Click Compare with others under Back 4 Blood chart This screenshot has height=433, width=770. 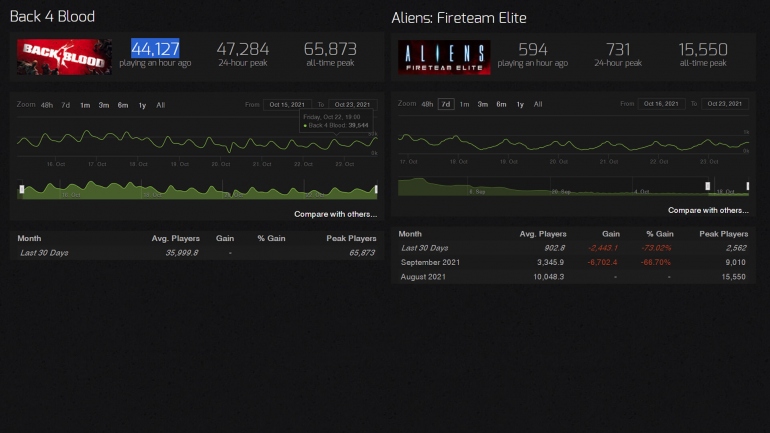coord(335,214)
